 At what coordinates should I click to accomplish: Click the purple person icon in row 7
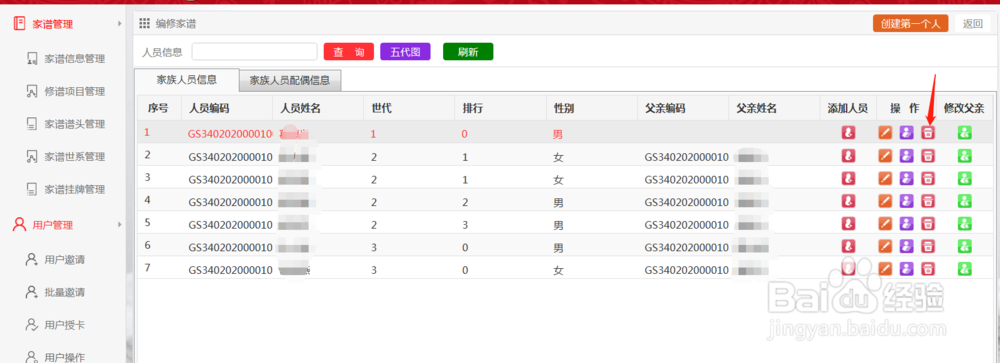click(x=907, y=269)
